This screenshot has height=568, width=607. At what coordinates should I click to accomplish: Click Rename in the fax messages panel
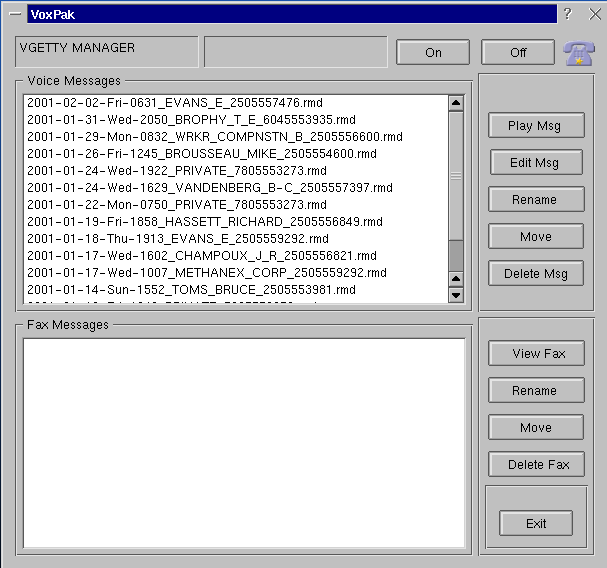pos(535,391)
